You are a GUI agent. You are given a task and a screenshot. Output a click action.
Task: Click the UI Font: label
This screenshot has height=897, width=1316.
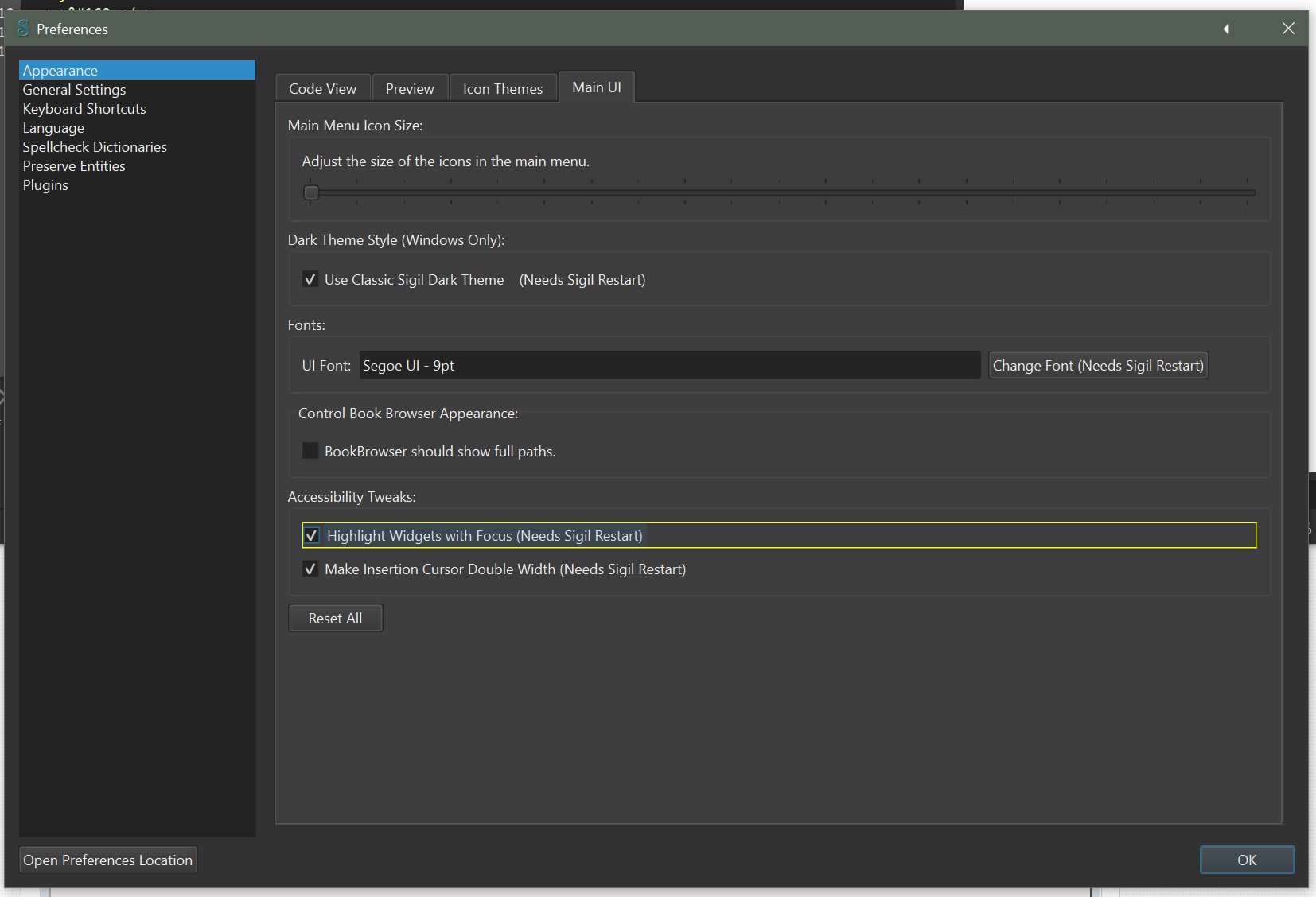click(326, 366)
